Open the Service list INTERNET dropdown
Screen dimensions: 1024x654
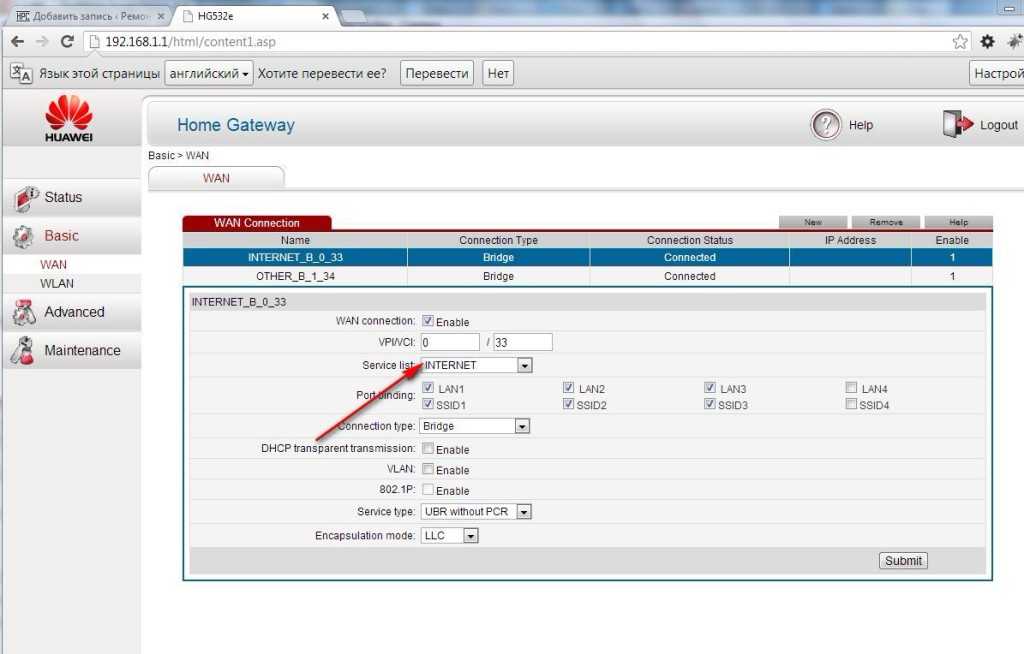click(x=477, y=365)
